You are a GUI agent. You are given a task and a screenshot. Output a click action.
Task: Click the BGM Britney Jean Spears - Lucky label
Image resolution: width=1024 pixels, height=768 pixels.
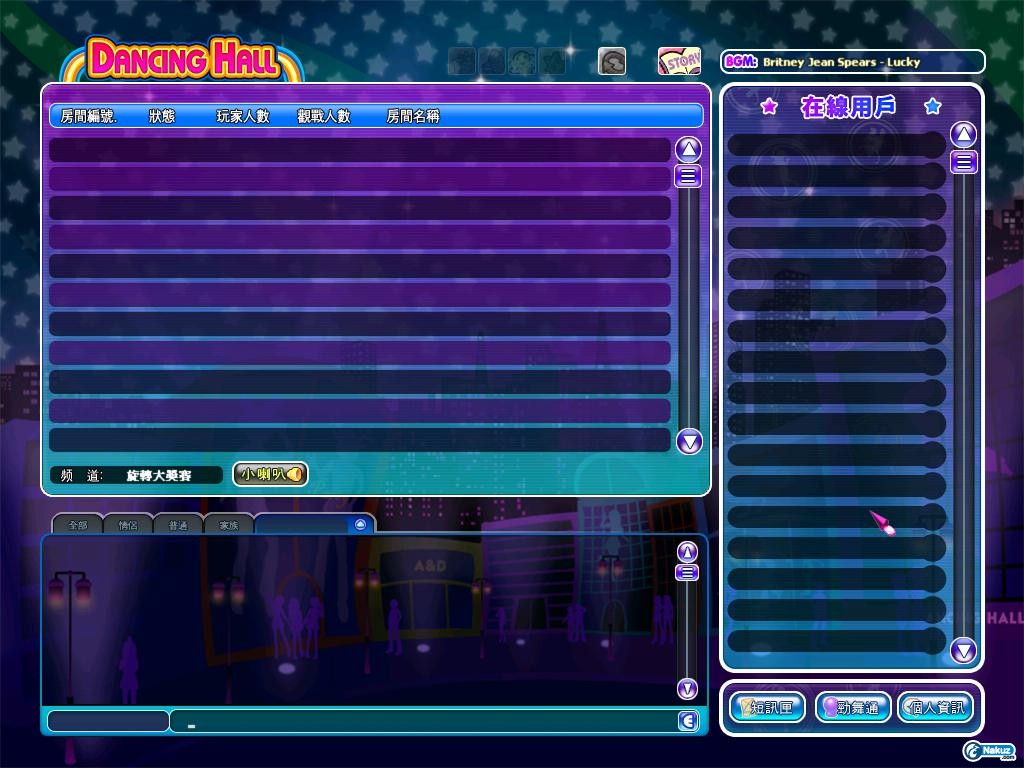click(x=853, y=62)
